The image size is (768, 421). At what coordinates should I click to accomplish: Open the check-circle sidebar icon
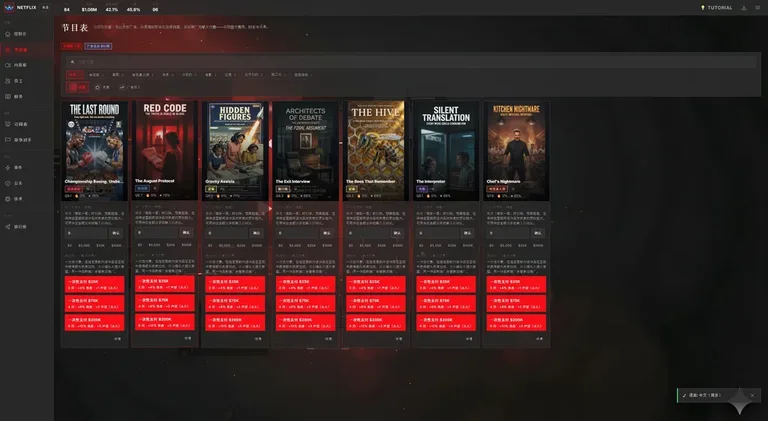tap(8, 183)
